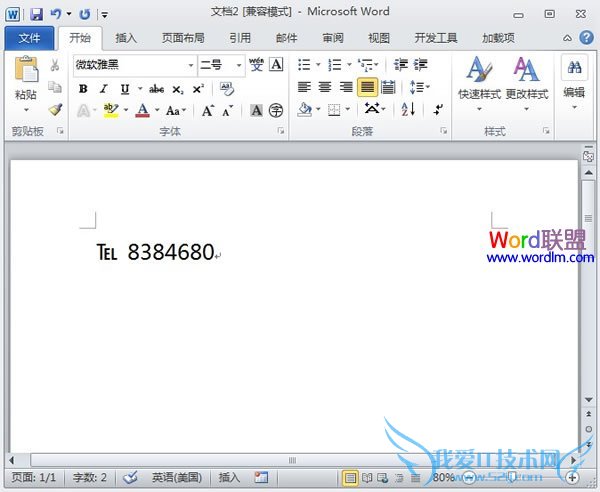Toggle the Justify alignment button
The height and width of the screenshot is (492, 600).
pyautogui.click(x=367, y=87)
